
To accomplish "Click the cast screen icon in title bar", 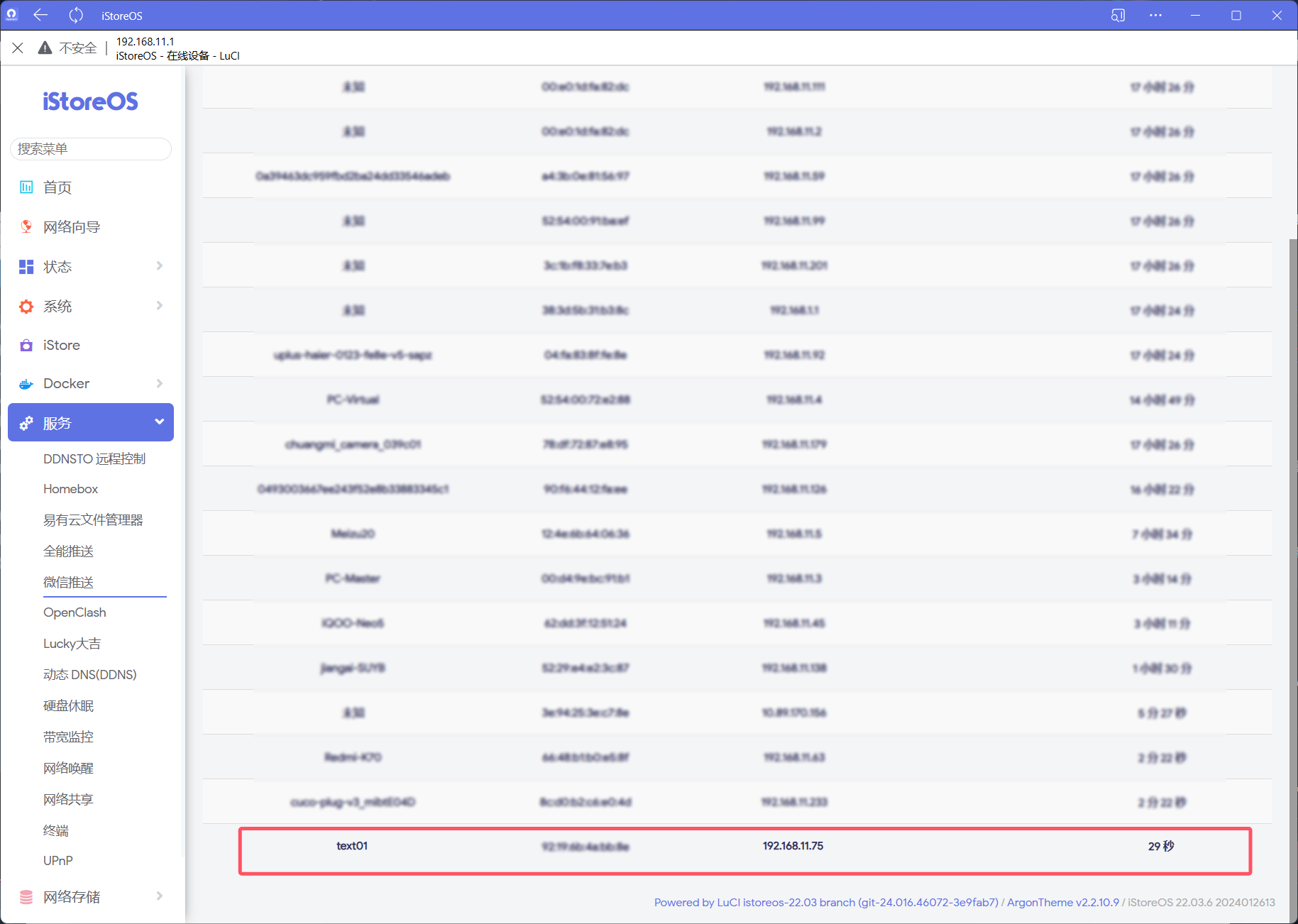I will pyautogui.click(x=1118, y=16).
